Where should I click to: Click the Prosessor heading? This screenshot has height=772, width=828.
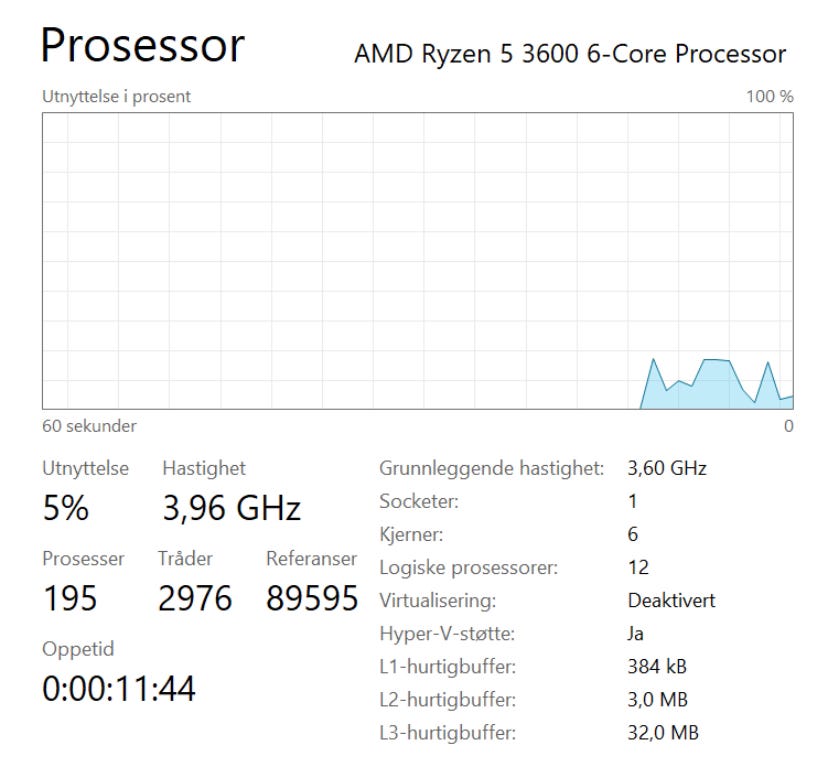[x=143, y=46]
